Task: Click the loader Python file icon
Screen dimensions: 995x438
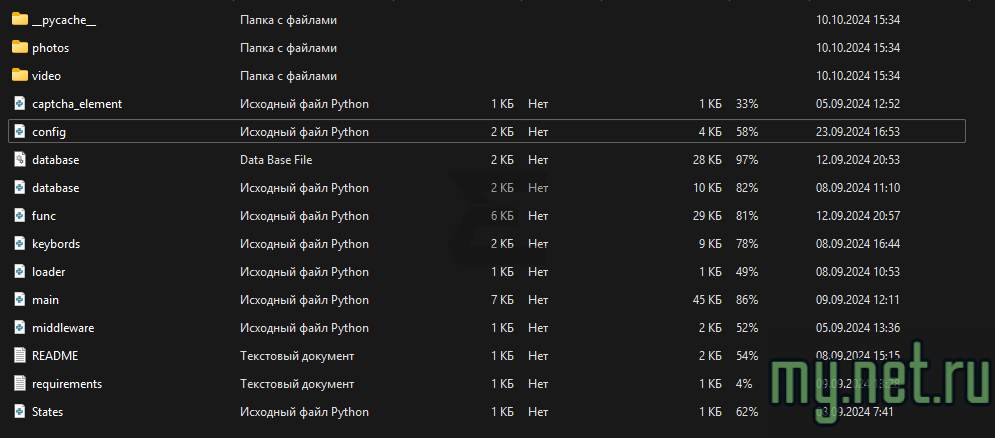Action: coord(19,271)
